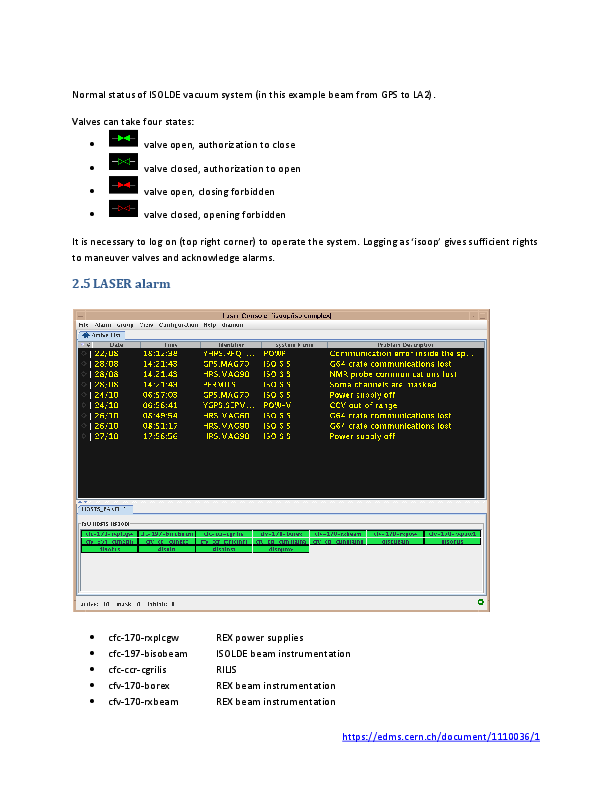The height and width of the screenshot is (792, 612).
Task: Click the house icon on the Active list tab
Action: click(x=85, y=335)
